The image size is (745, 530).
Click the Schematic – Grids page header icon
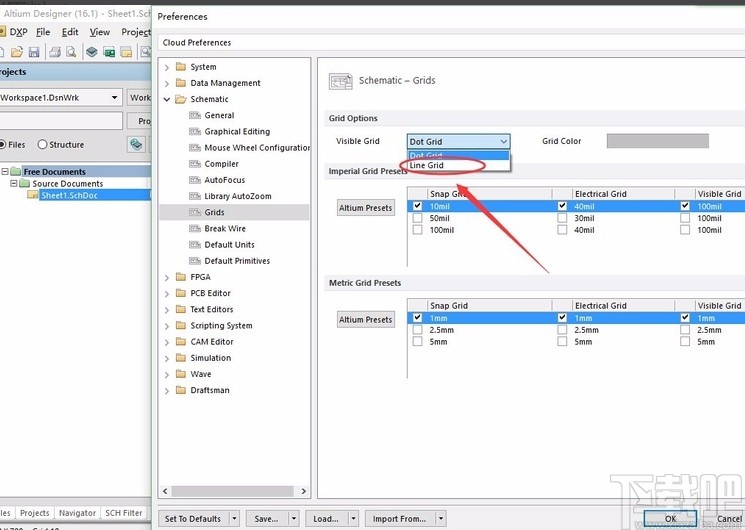(340, 81)
